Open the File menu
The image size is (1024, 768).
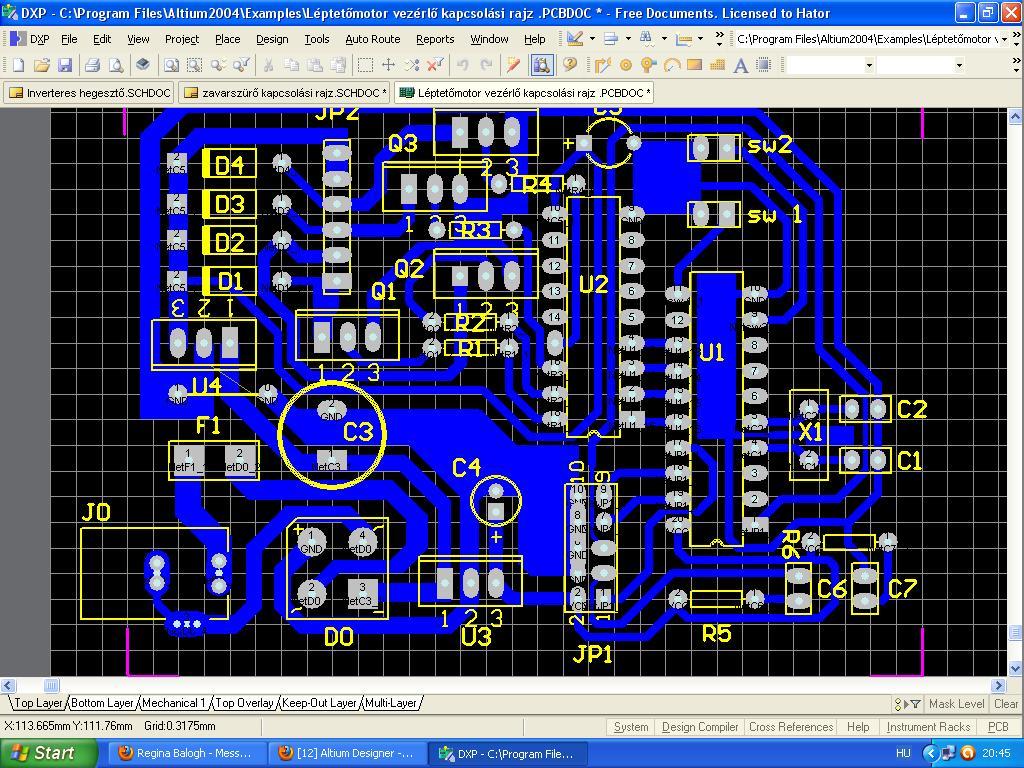coord(69,39)
